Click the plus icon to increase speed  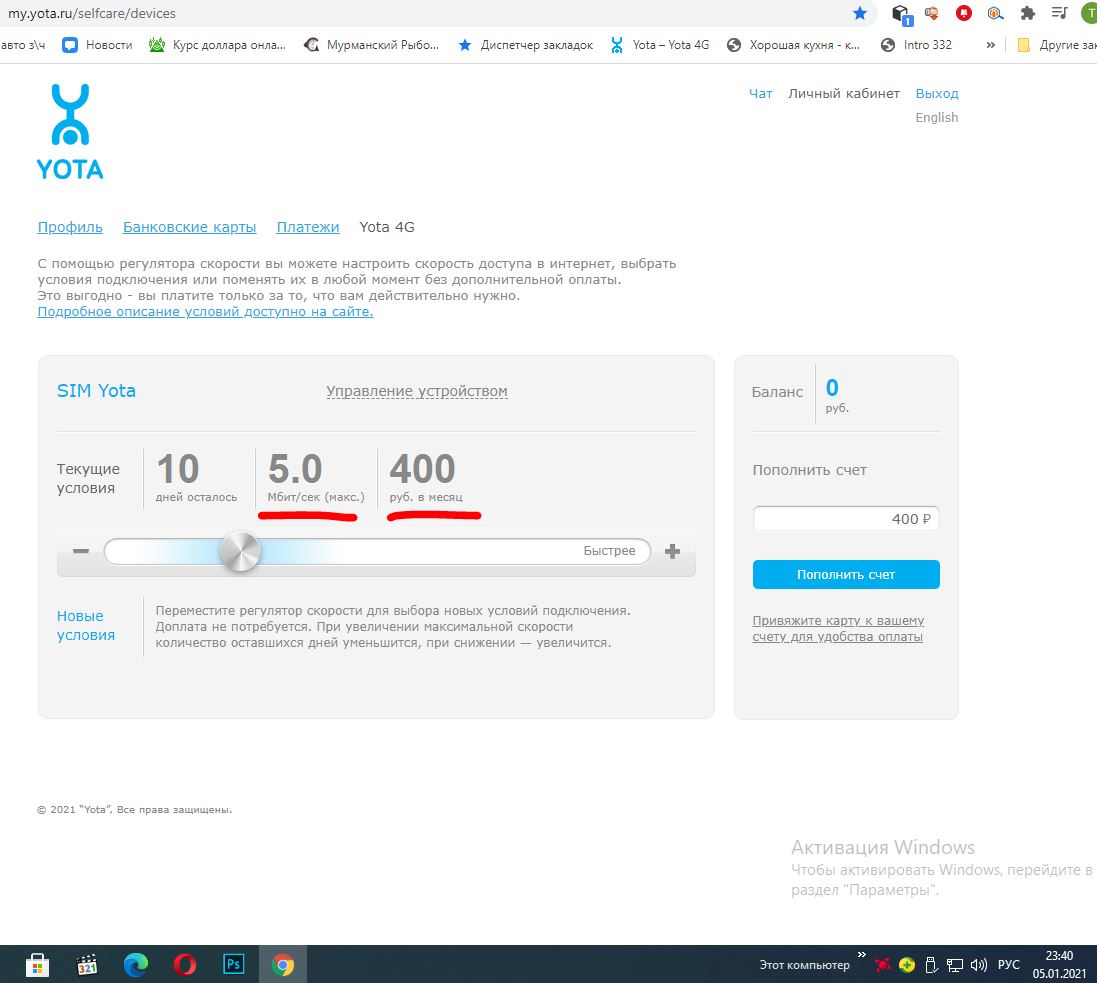coord(673,552)
